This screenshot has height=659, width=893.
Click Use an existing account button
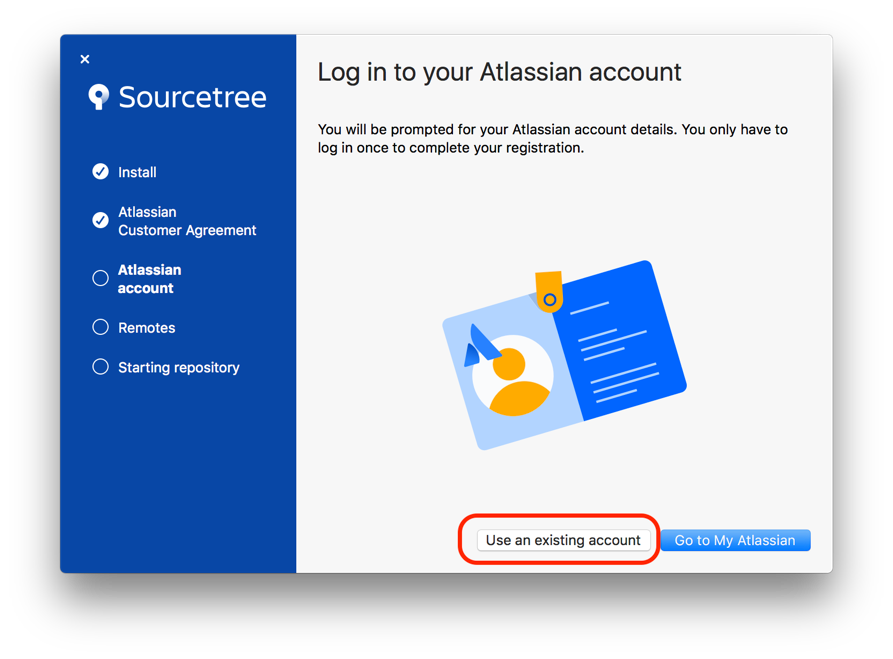[563, 540]
